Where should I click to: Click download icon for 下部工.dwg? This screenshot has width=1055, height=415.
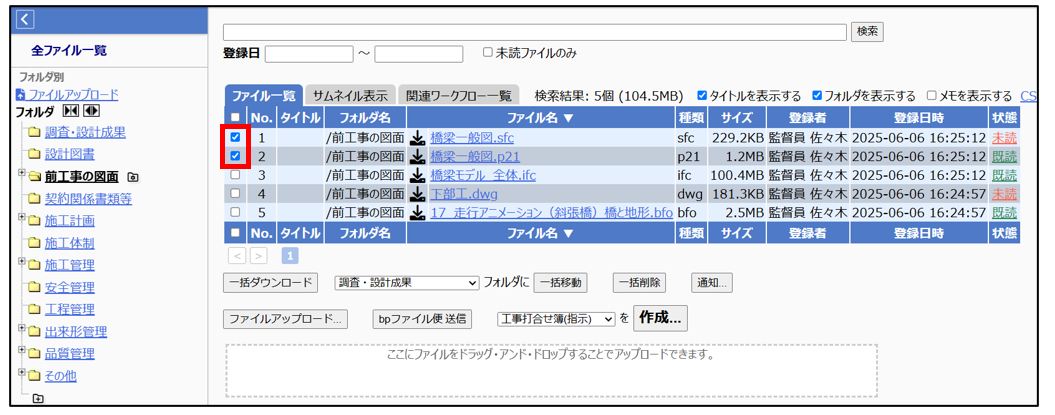tap(418, 194)
